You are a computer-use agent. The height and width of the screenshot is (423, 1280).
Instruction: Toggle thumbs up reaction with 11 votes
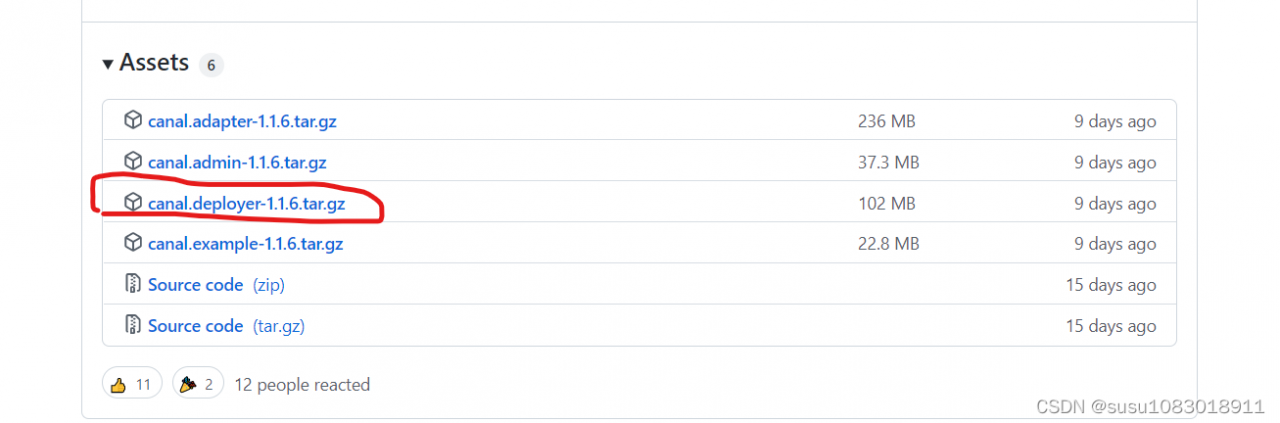(x=132, y=384)
